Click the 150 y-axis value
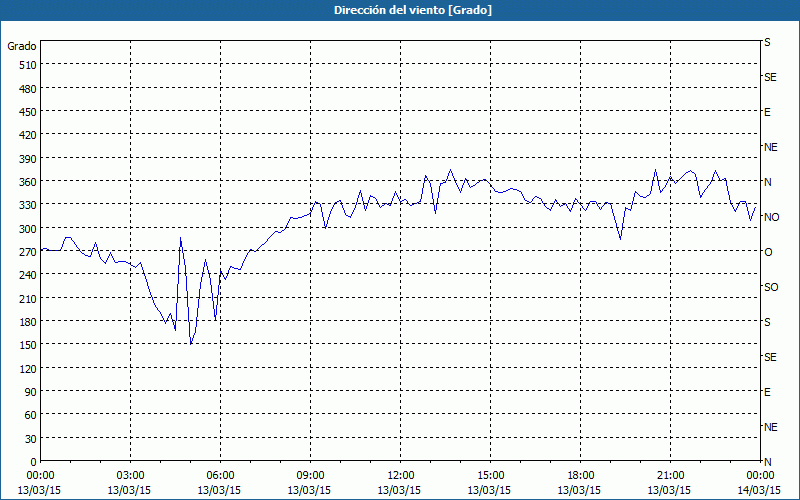This screenshot has width=800, height=500. click(29, 345)
